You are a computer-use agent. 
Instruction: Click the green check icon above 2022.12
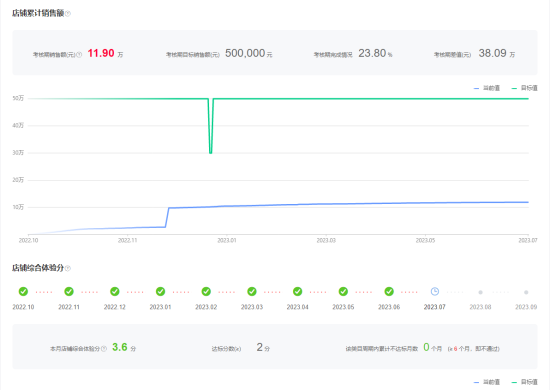coord(115,291)
